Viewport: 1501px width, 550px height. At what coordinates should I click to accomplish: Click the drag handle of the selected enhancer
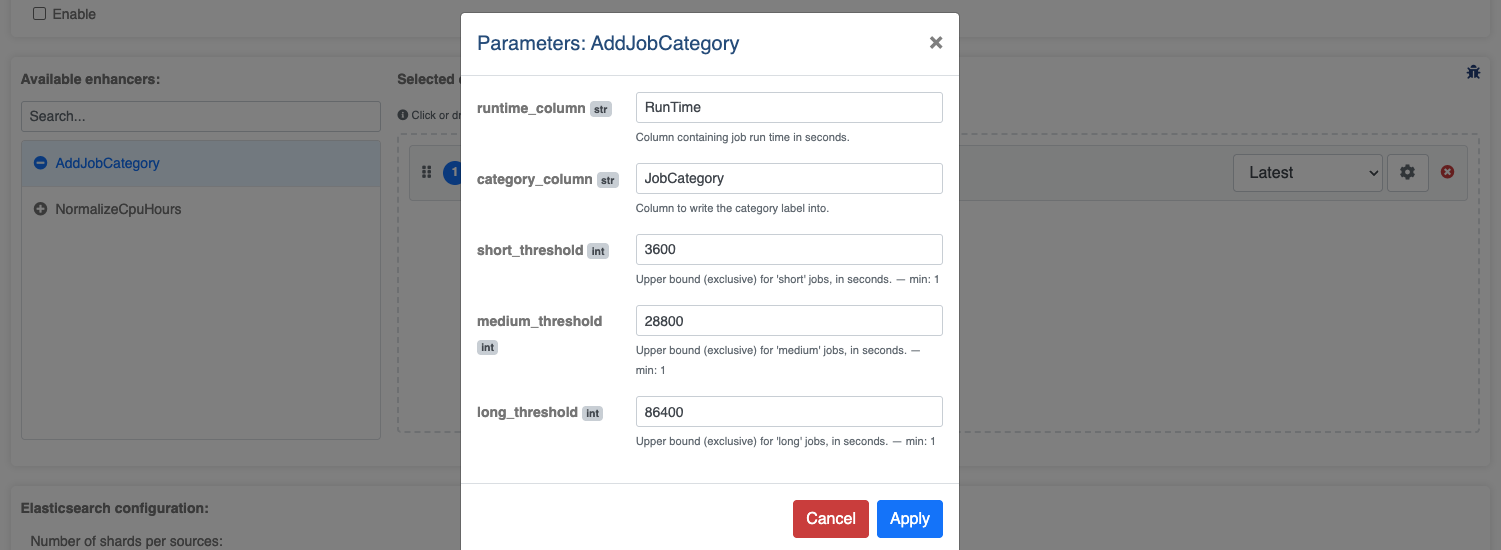[427, 172]
